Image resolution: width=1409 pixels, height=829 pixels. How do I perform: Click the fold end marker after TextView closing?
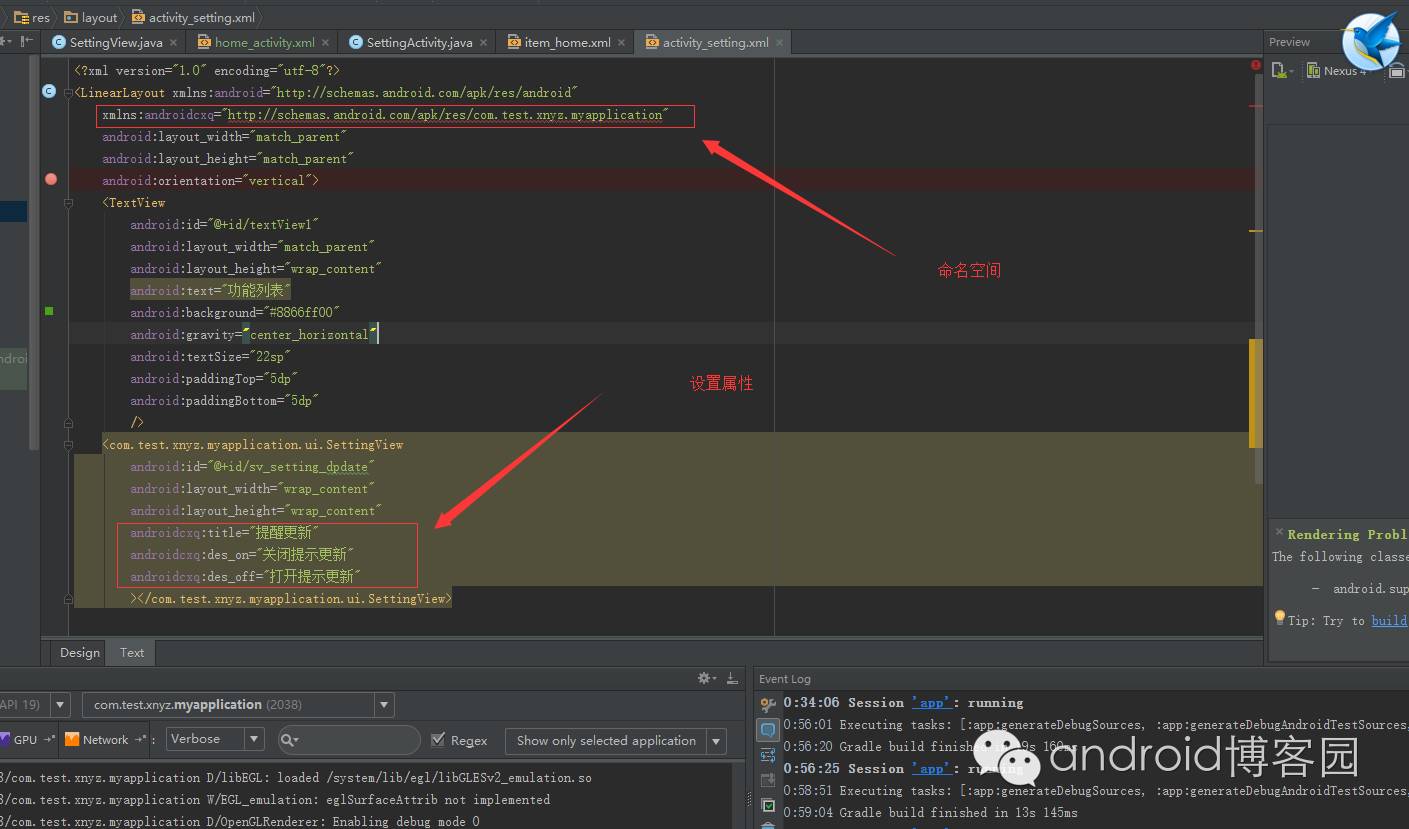[69, 422]
